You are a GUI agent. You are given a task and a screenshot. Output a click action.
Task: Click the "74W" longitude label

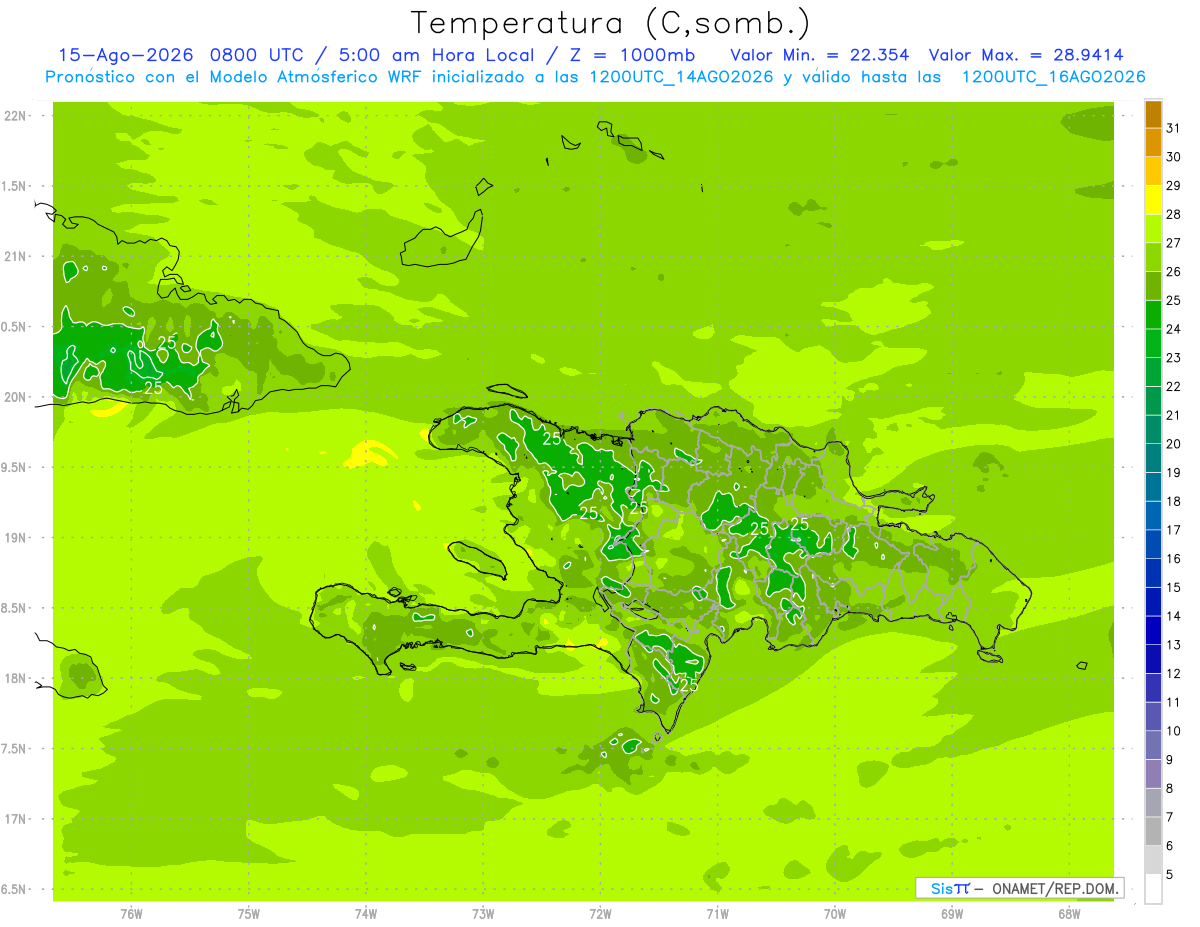(366, 914)
